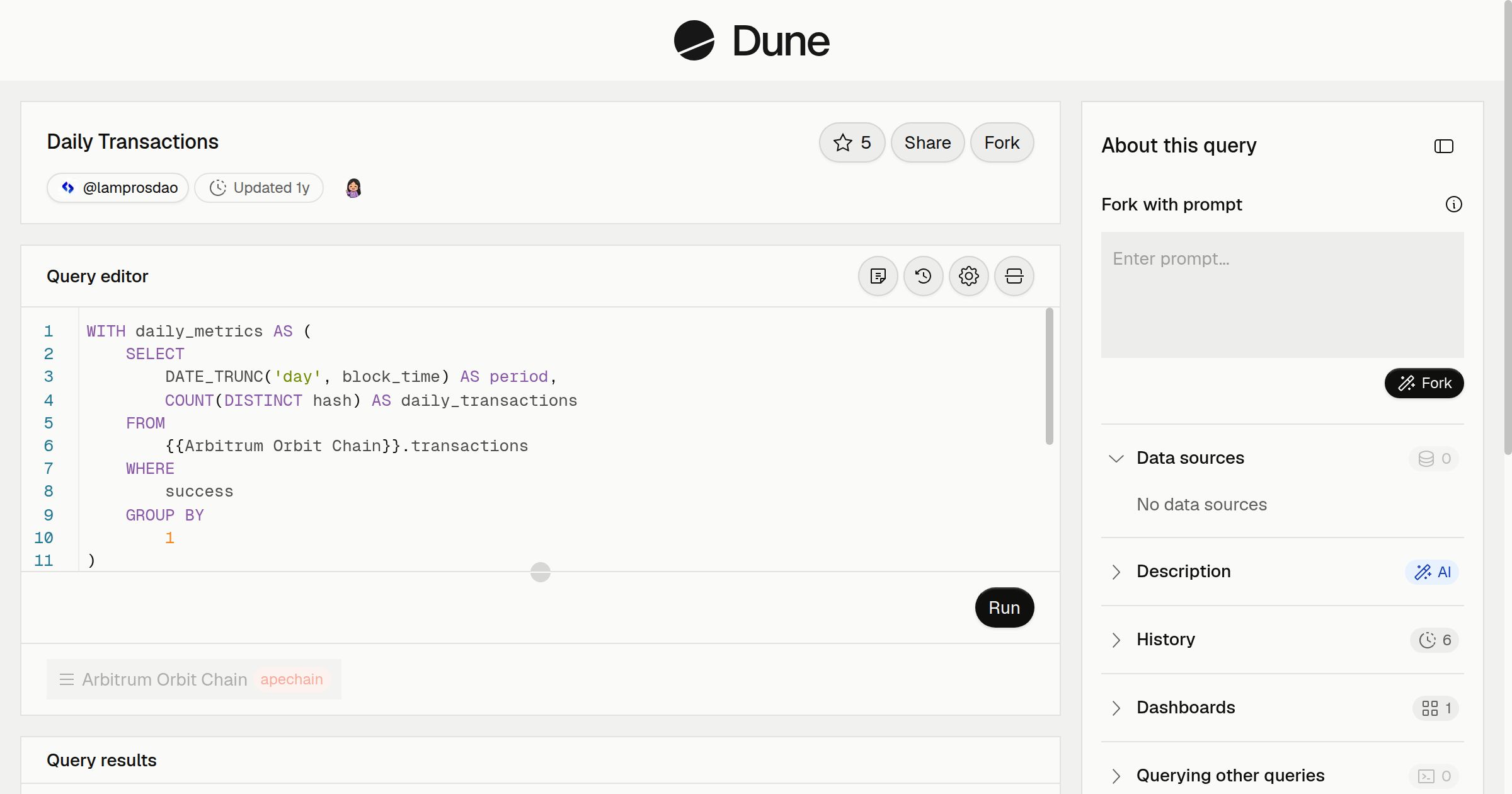1512x794 pixels.
Task: Click the 'daily_transactions' alias in code
Action: (x=489, y=401)
